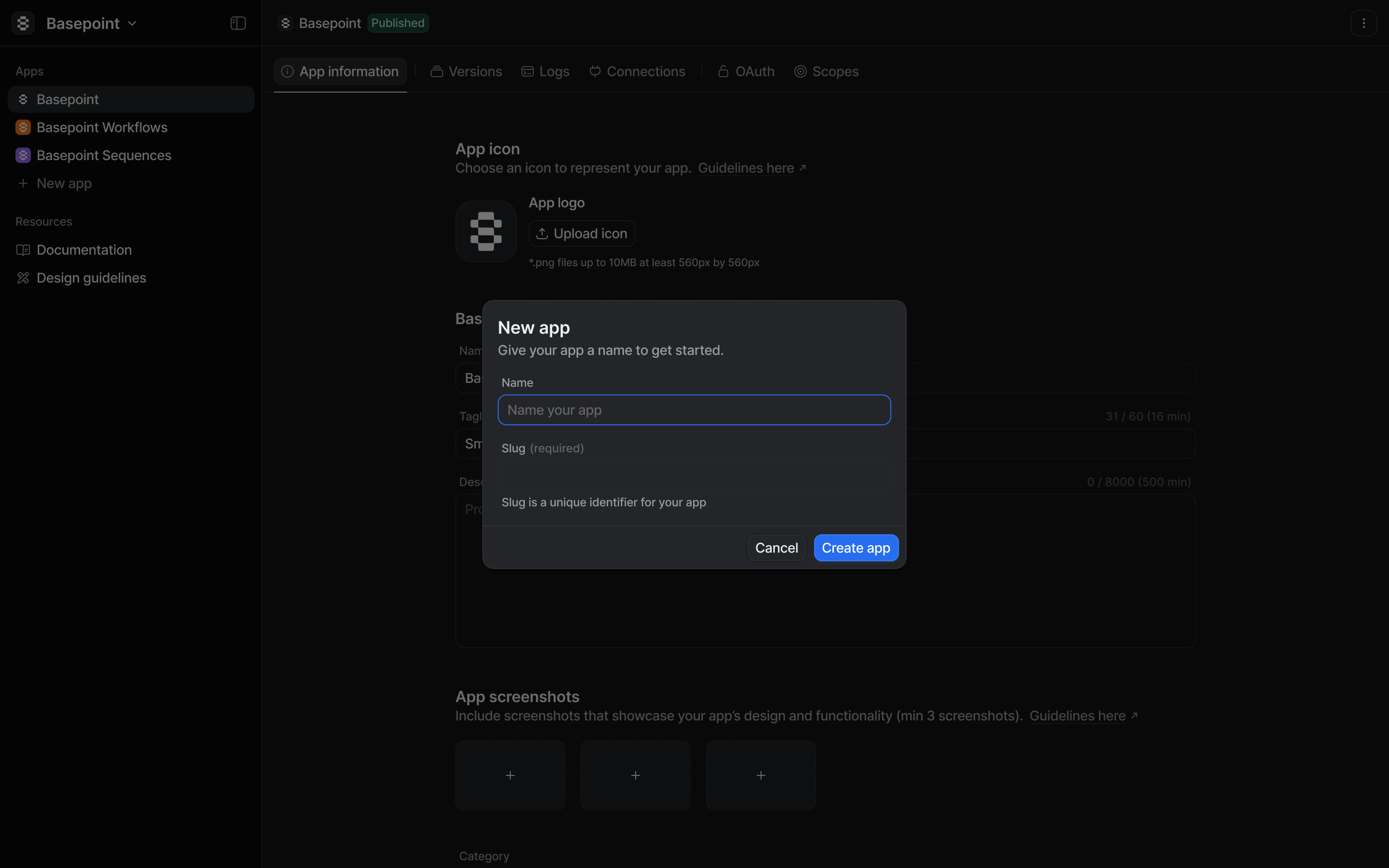1389x868 pixels.
Task: Click the "*.png files up to 10MB" note
Action: 644,262
